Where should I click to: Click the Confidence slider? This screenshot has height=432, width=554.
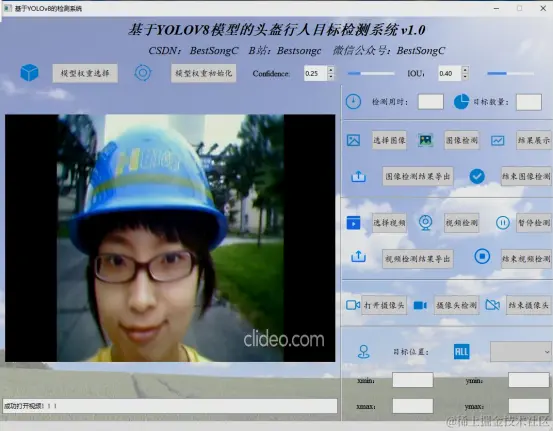(x=371, y=73)
